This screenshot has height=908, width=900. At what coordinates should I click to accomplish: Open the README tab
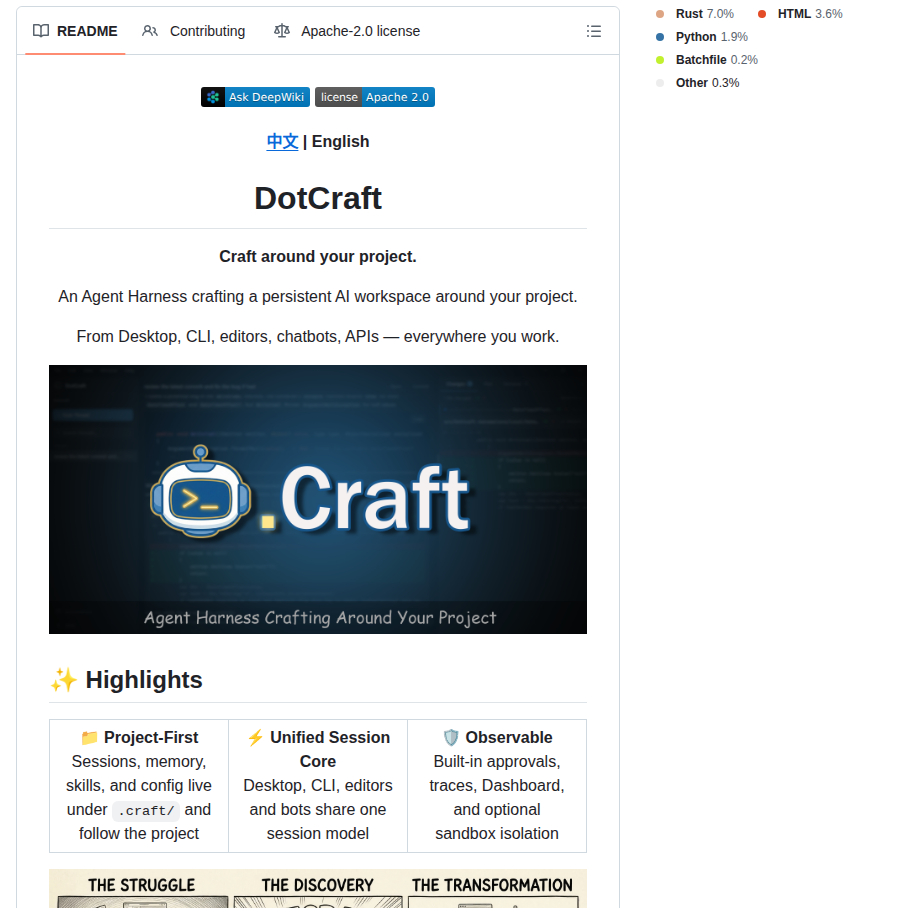75,31
